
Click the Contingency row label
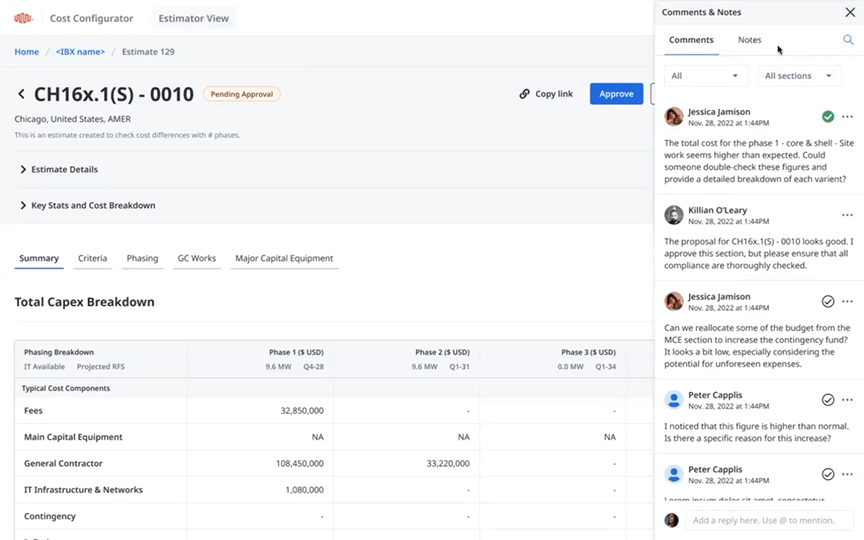50,516
